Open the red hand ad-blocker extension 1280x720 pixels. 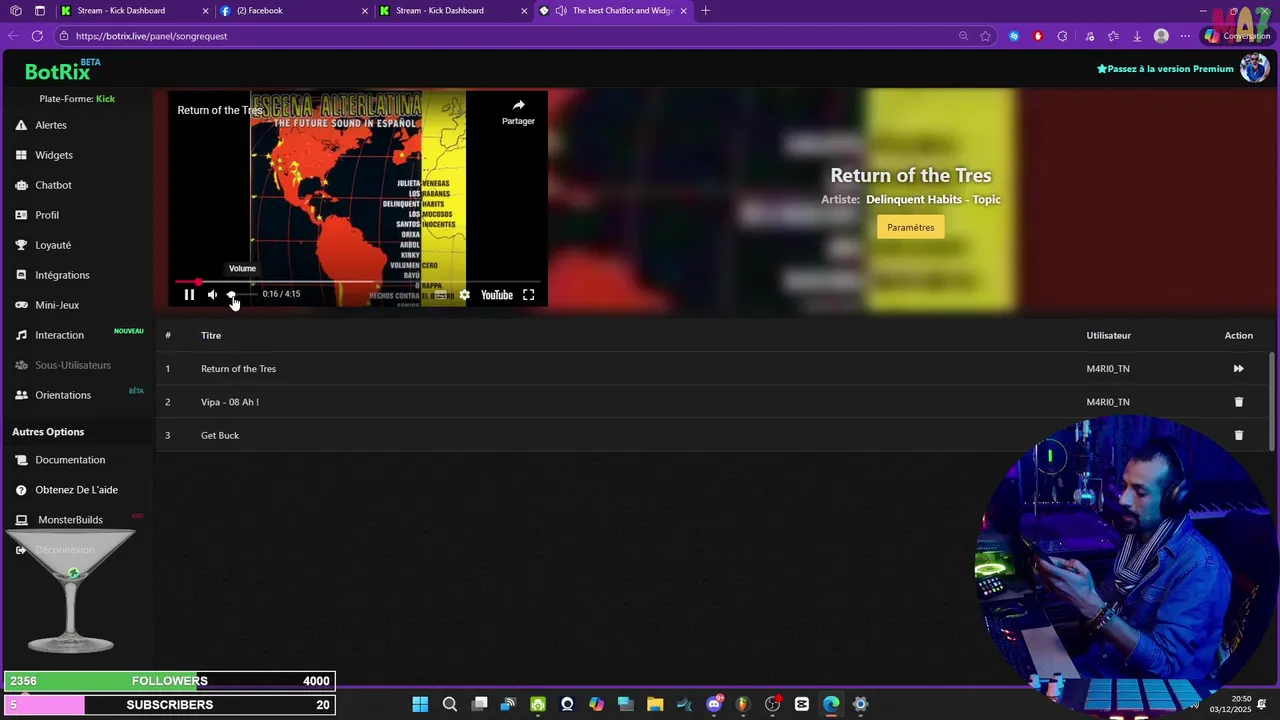1038,36
